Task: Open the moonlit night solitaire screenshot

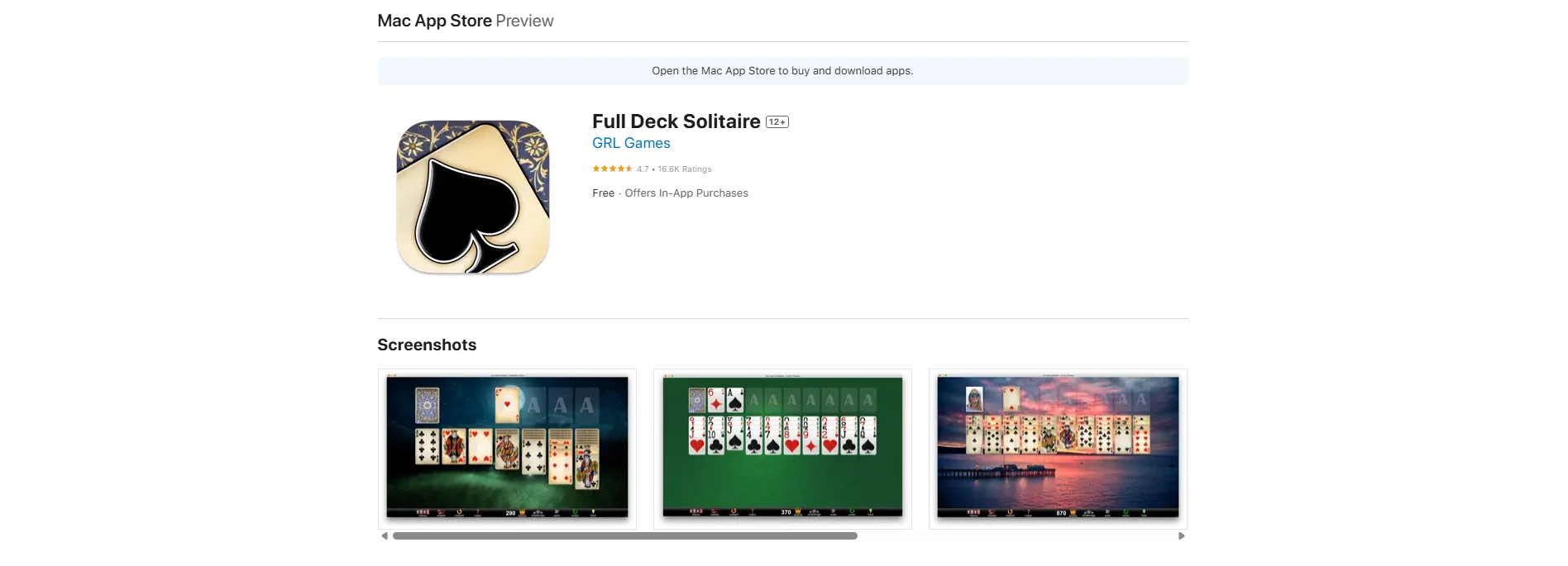Action: click(x=507, y=449)
